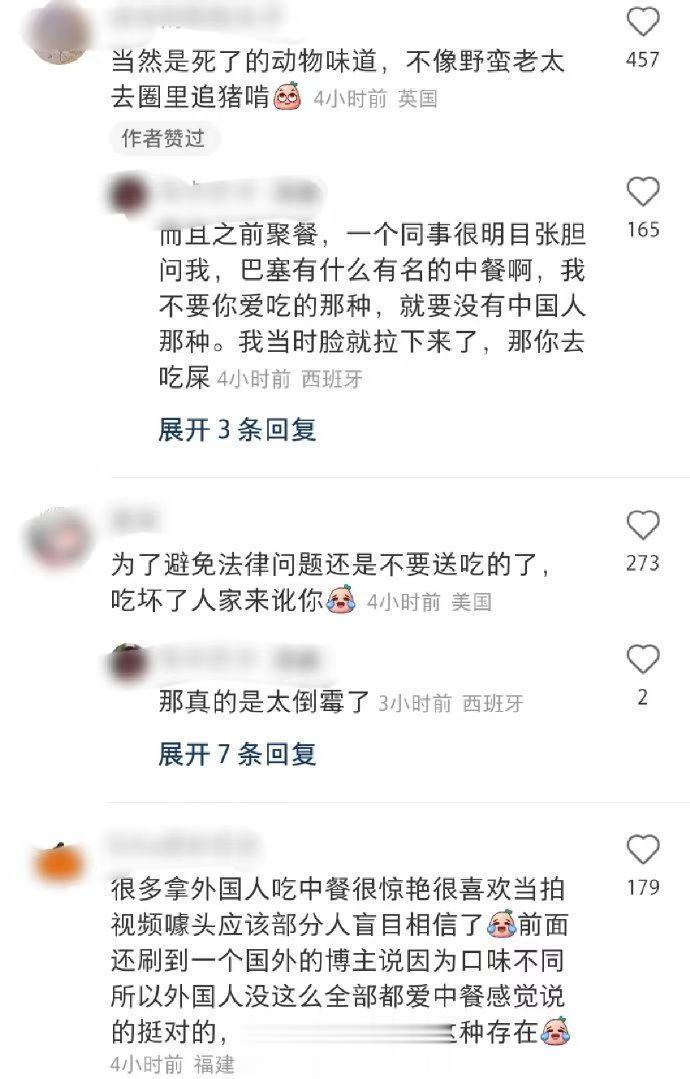Tap heart on the 2-likes reply
The height and width of the screenshot is (1079, 690).
(x=643, y=660)
